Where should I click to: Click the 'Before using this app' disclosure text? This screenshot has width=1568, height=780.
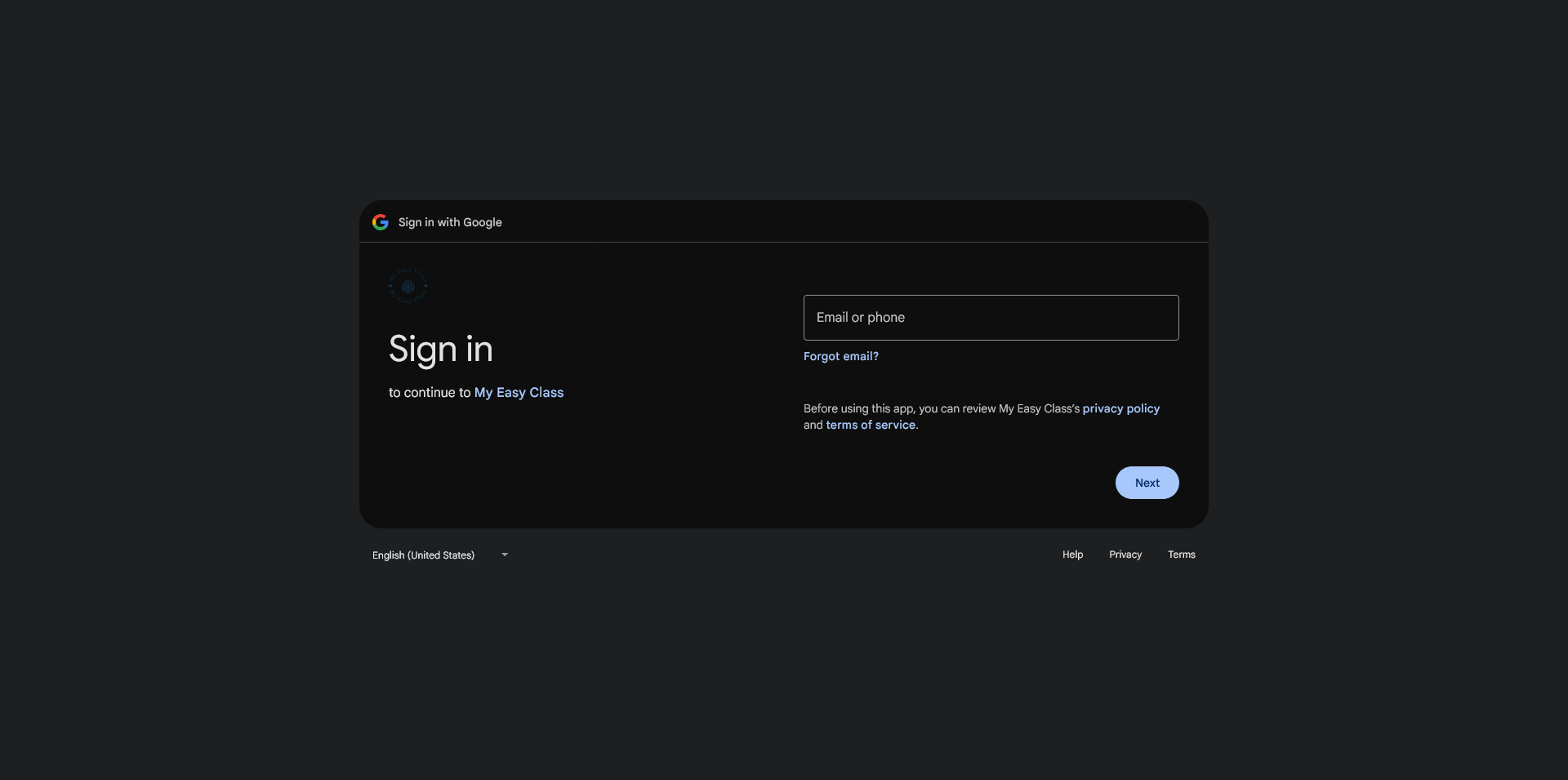click(939, 408)
